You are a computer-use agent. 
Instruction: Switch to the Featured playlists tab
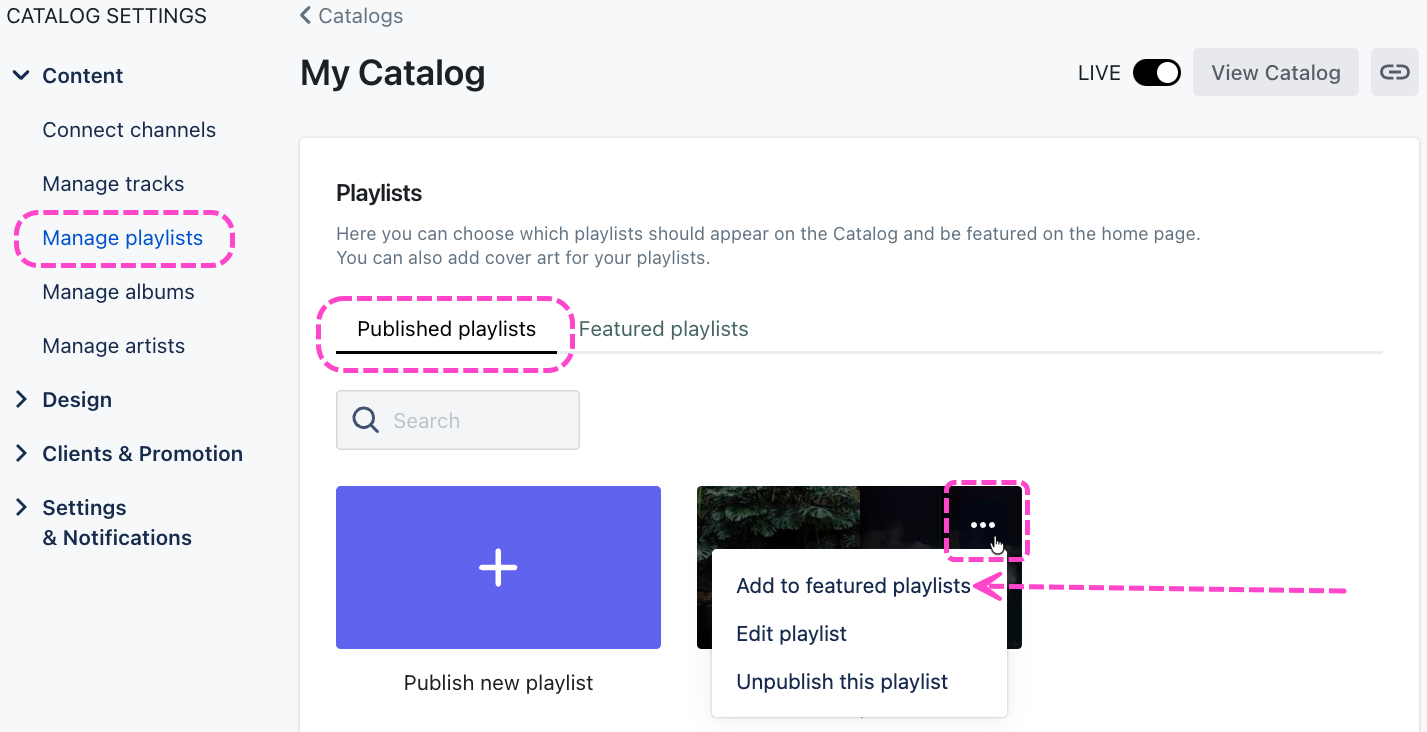663,329
